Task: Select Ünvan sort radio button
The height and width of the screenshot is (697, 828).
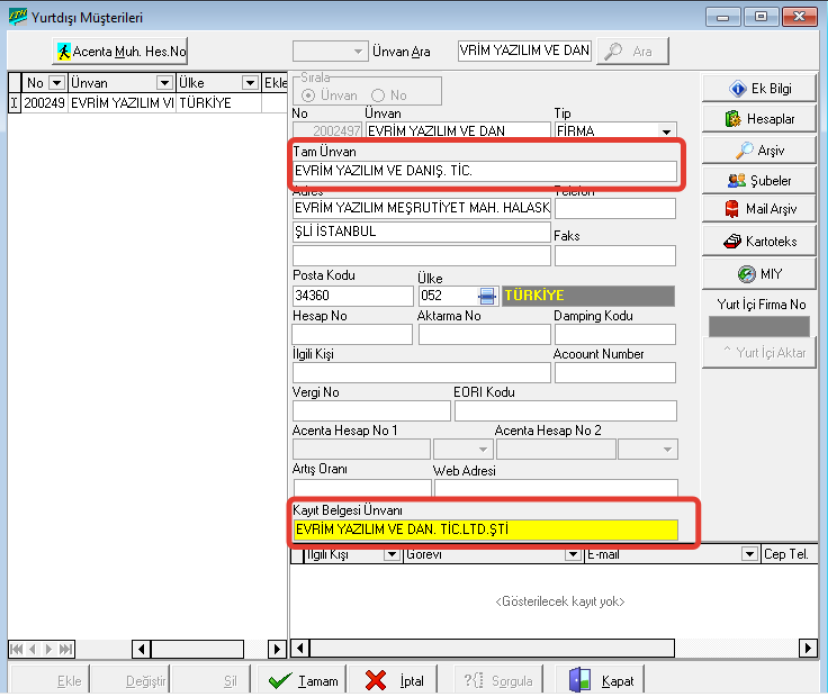Action: (308, 96)
